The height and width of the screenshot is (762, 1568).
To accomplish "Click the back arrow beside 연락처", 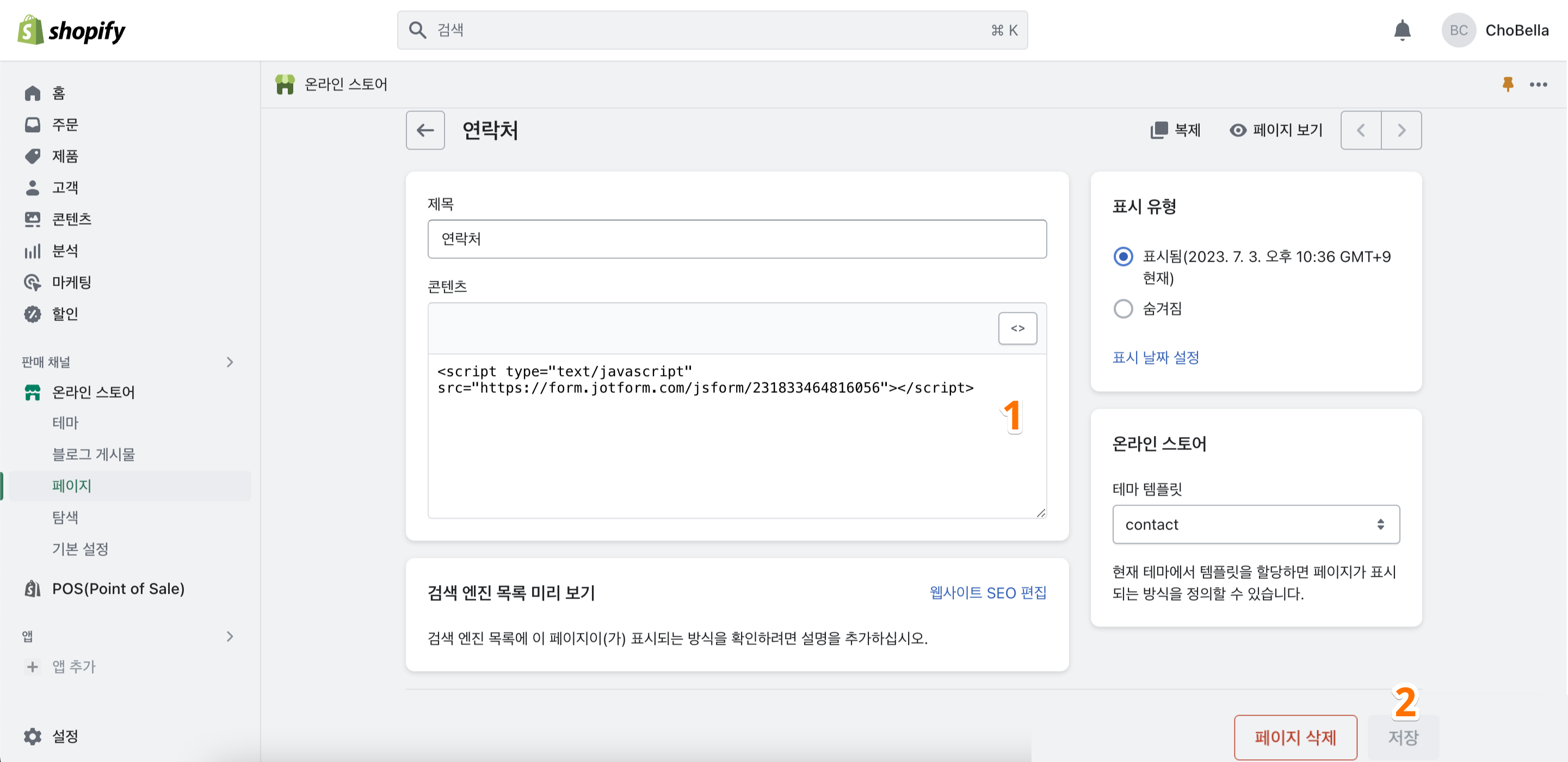I will (425, 130).
